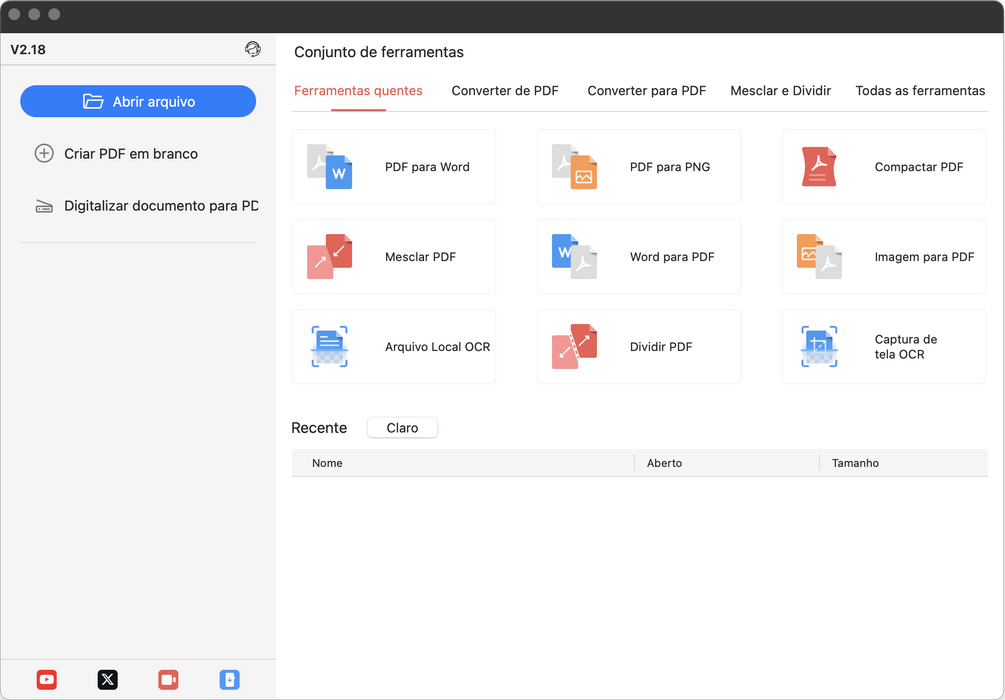
Task: Open the PDF para Word tool
Action: tap(394, 166)
